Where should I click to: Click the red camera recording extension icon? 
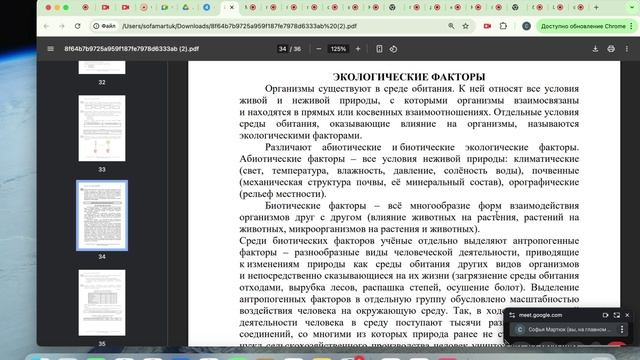[x=487, y=26]
